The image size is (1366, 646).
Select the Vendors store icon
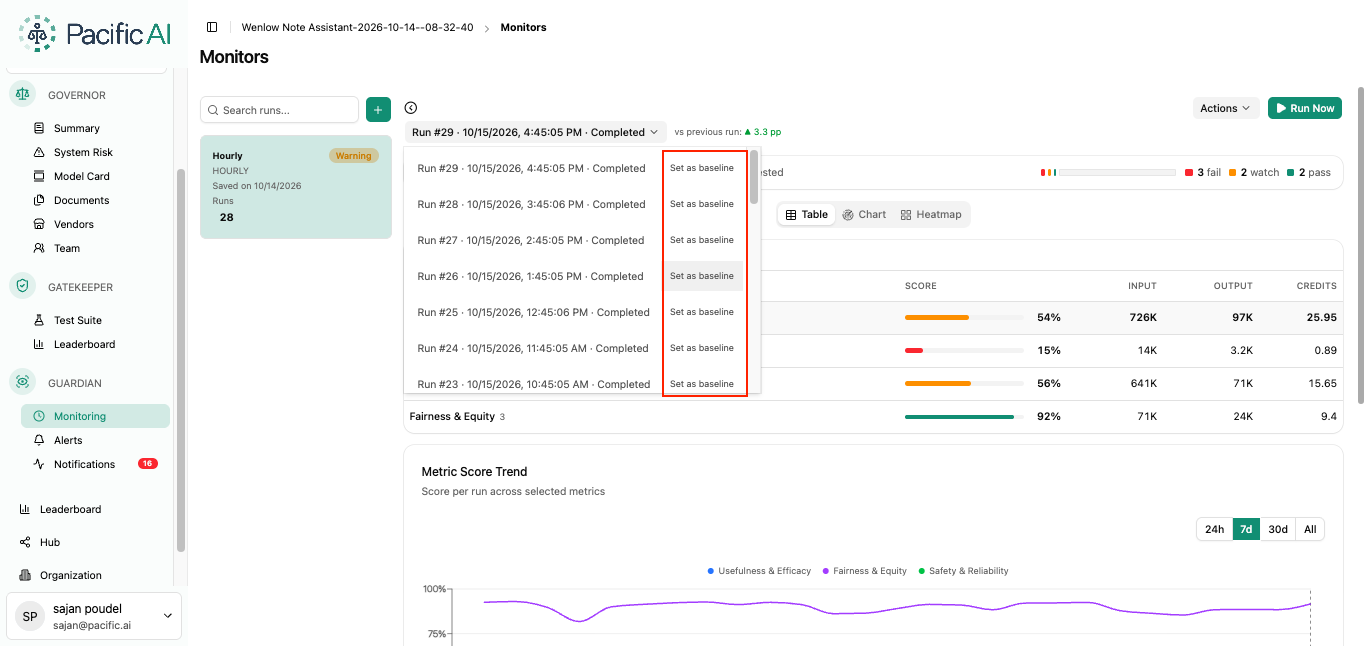tap(39, 224)
